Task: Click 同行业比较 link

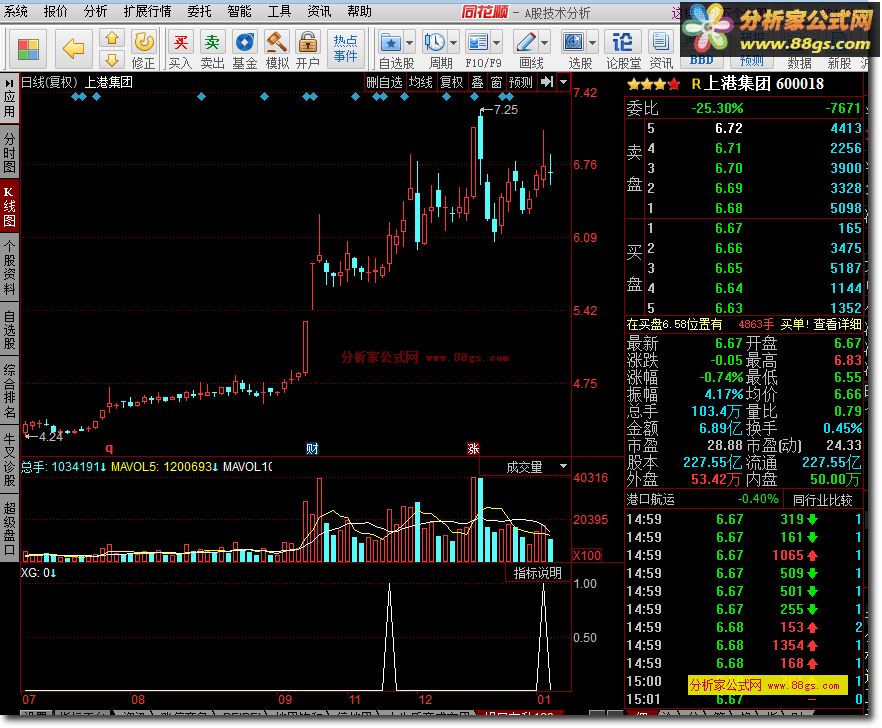Action: point(822,500)
